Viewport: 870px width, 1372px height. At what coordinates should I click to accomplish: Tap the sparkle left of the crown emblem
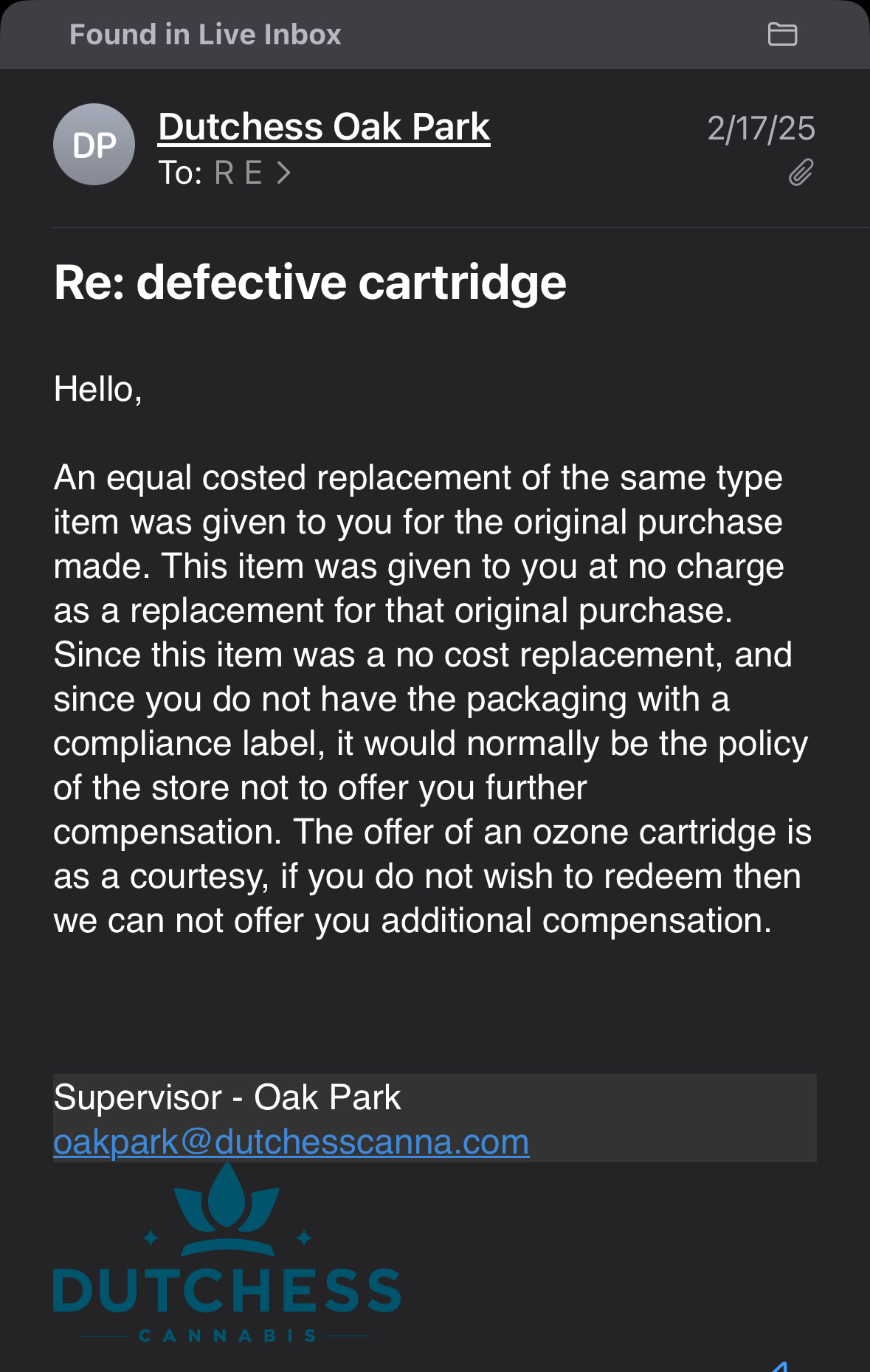coord(151,1238)
